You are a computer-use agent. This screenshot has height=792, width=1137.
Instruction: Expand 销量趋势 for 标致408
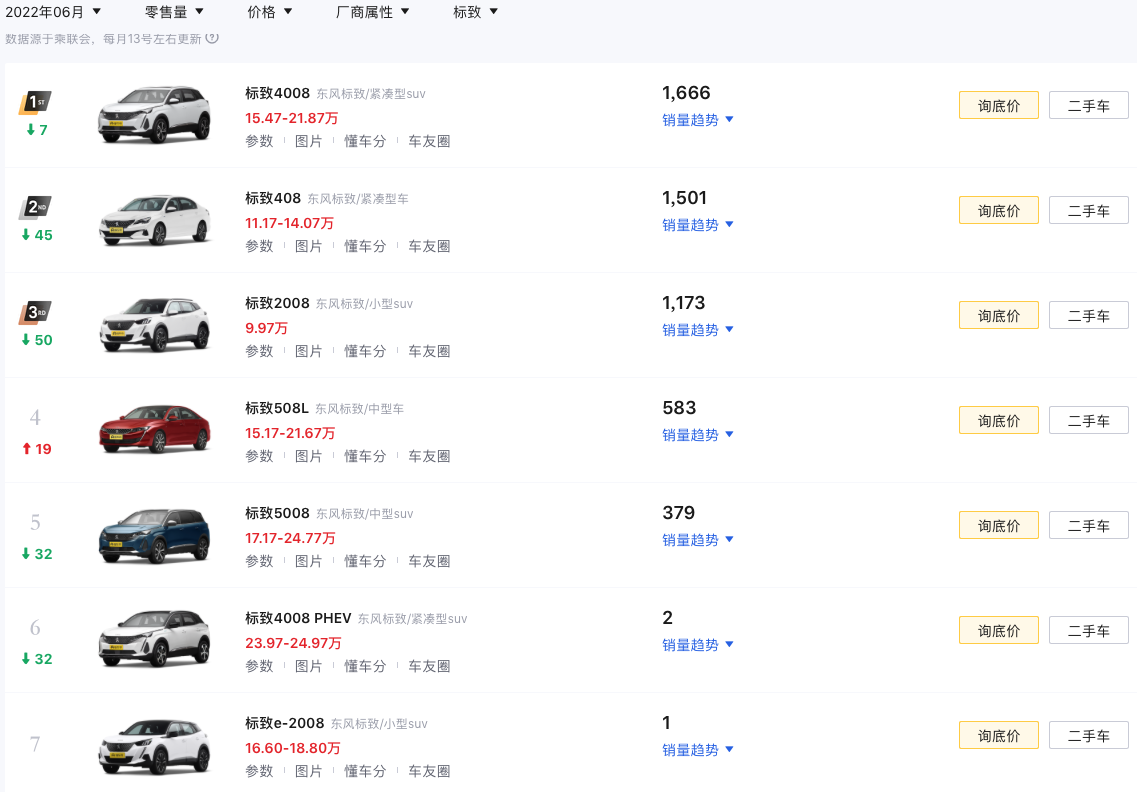tap(698, 225)
